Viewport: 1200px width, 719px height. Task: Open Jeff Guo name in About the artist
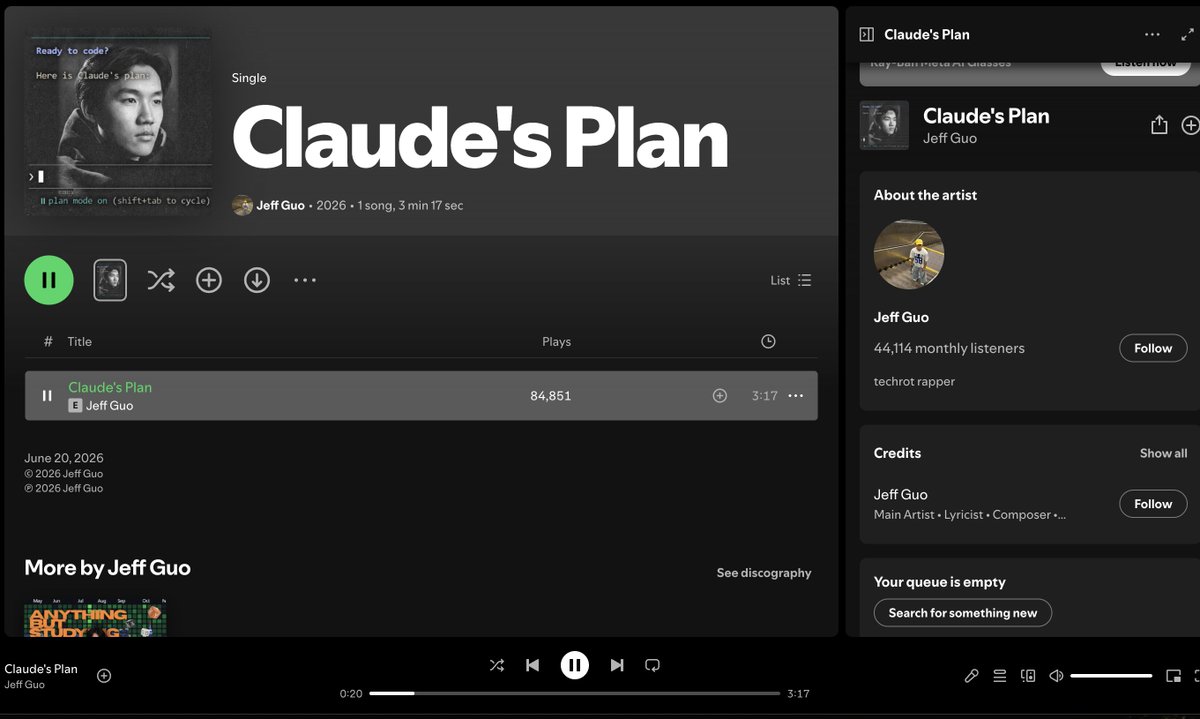pyautogui.click(x=901, y=317)
